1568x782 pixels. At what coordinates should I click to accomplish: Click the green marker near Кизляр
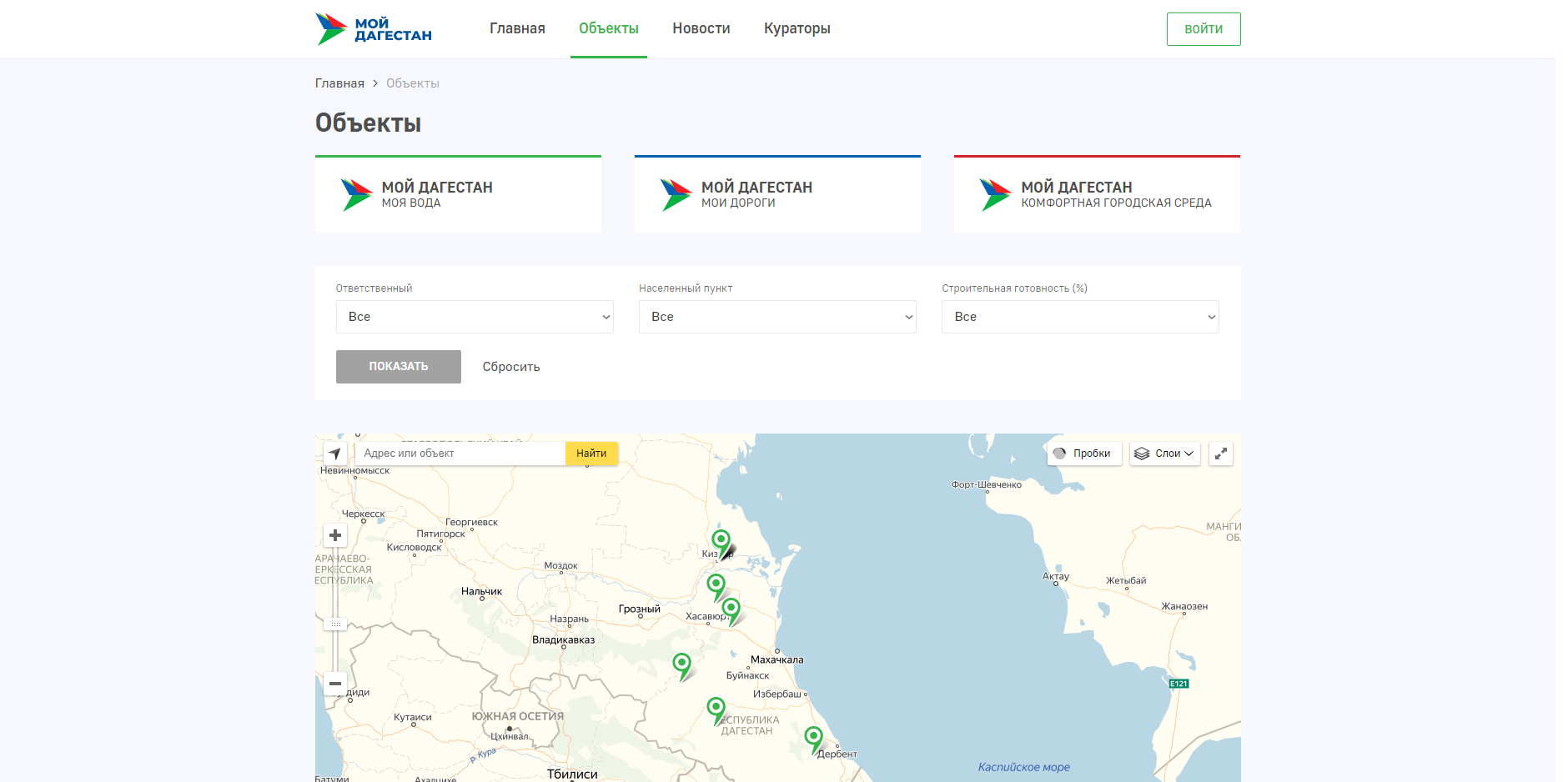click(x=721, y=543)
